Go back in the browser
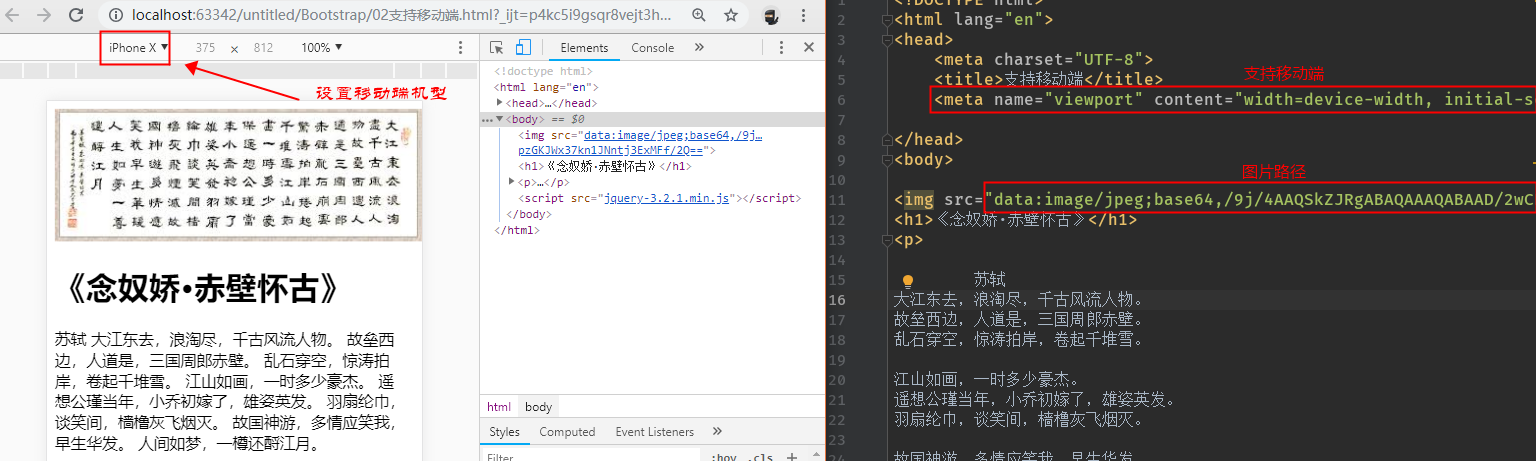This screenshot has height=461, width=1536. (x=14, y=16)
